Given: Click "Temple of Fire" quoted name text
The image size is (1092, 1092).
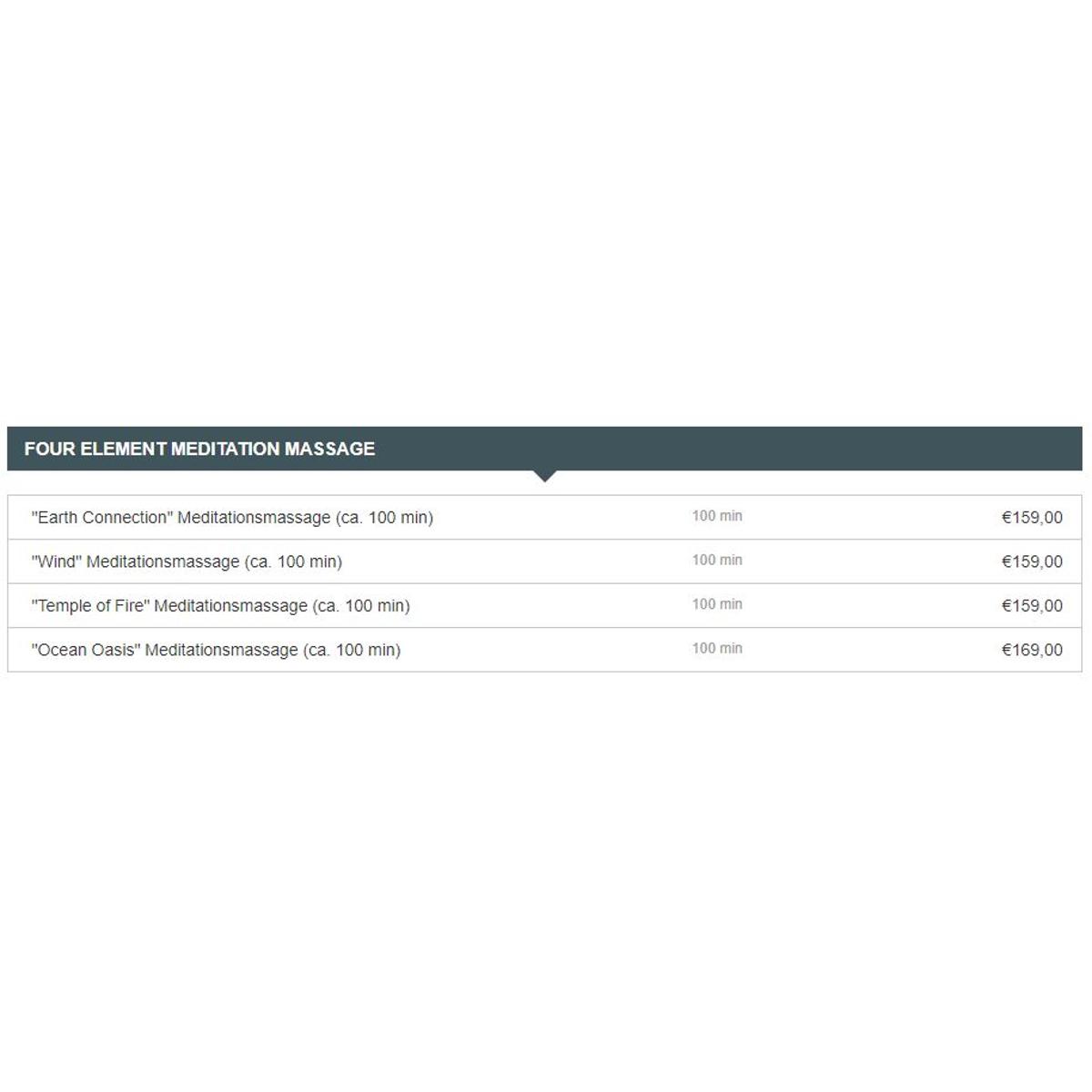Looking at the screenshot, I should tap(90, 606).
